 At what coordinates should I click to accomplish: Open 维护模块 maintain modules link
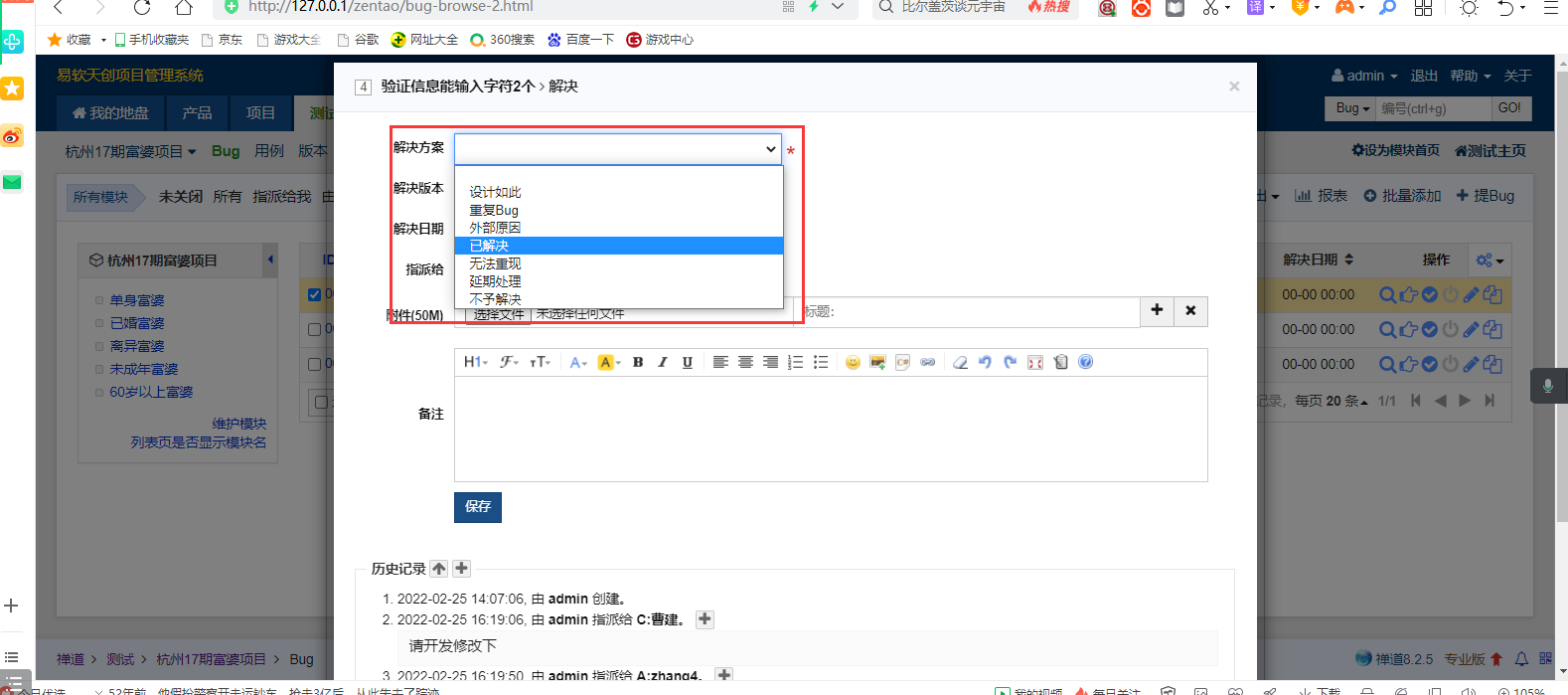pyautogui.click(x=239, y=424)
